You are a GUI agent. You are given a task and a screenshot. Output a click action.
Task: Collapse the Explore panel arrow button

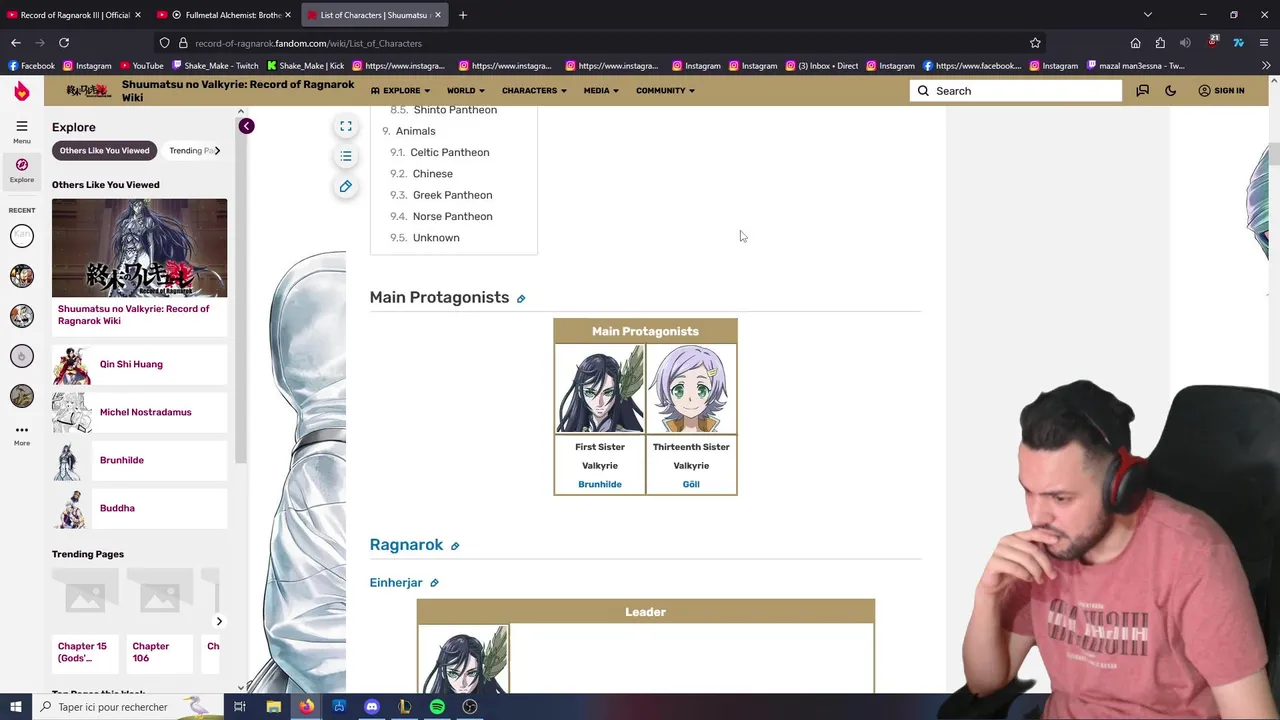pos(246,126)
